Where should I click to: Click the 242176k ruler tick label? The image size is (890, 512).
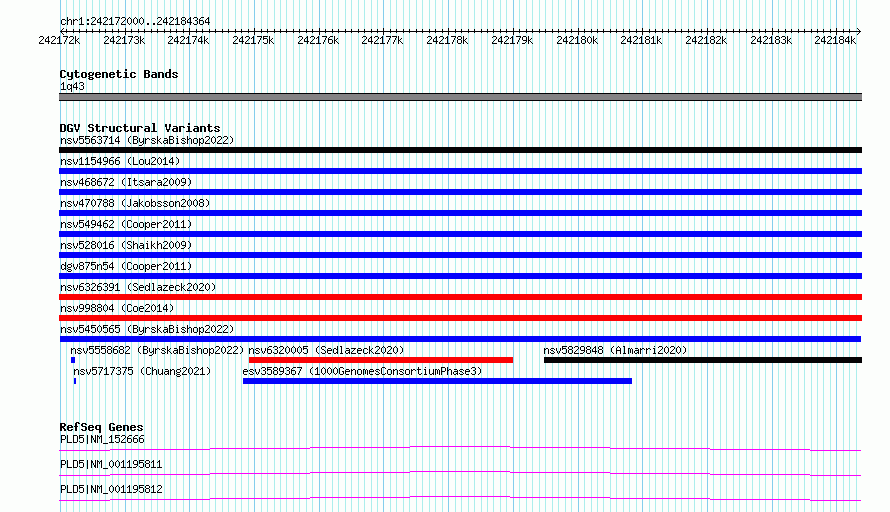(x=318, y=40)
